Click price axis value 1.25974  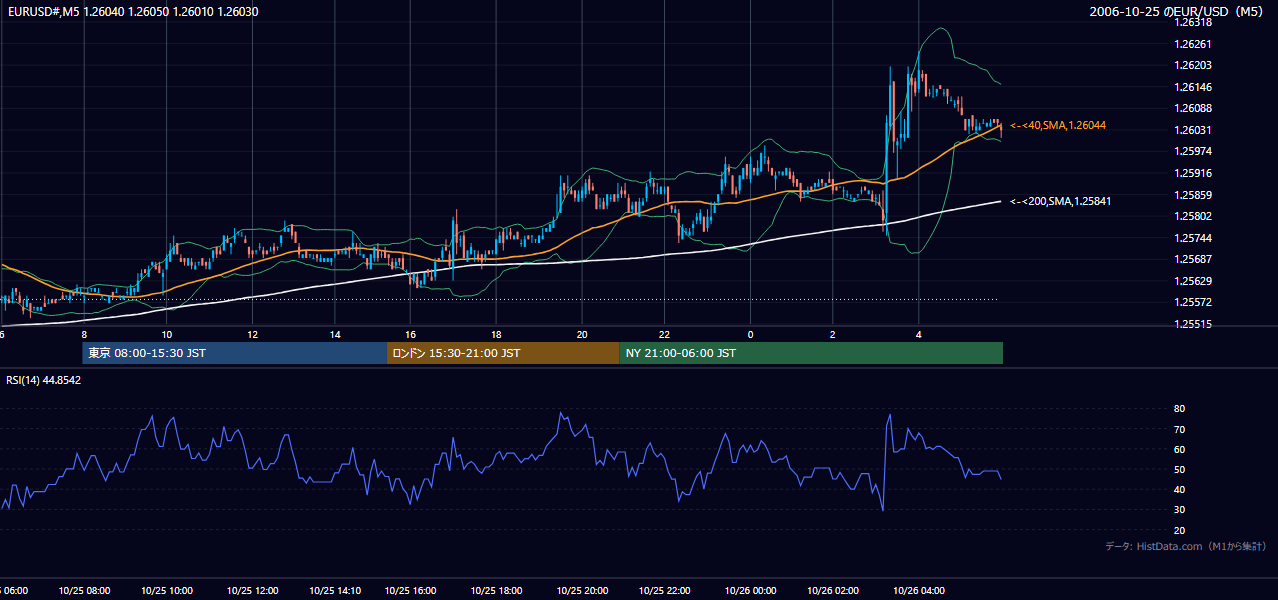click(x=1193, y=151)
